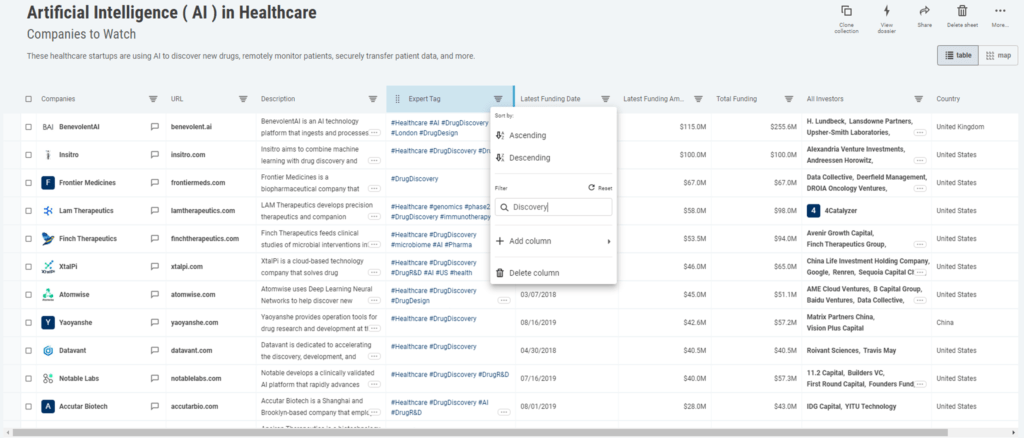Click the Yaoyanshe logo icon
The height and width of the screenshot is (438, 1024).
tap(48, 322)
